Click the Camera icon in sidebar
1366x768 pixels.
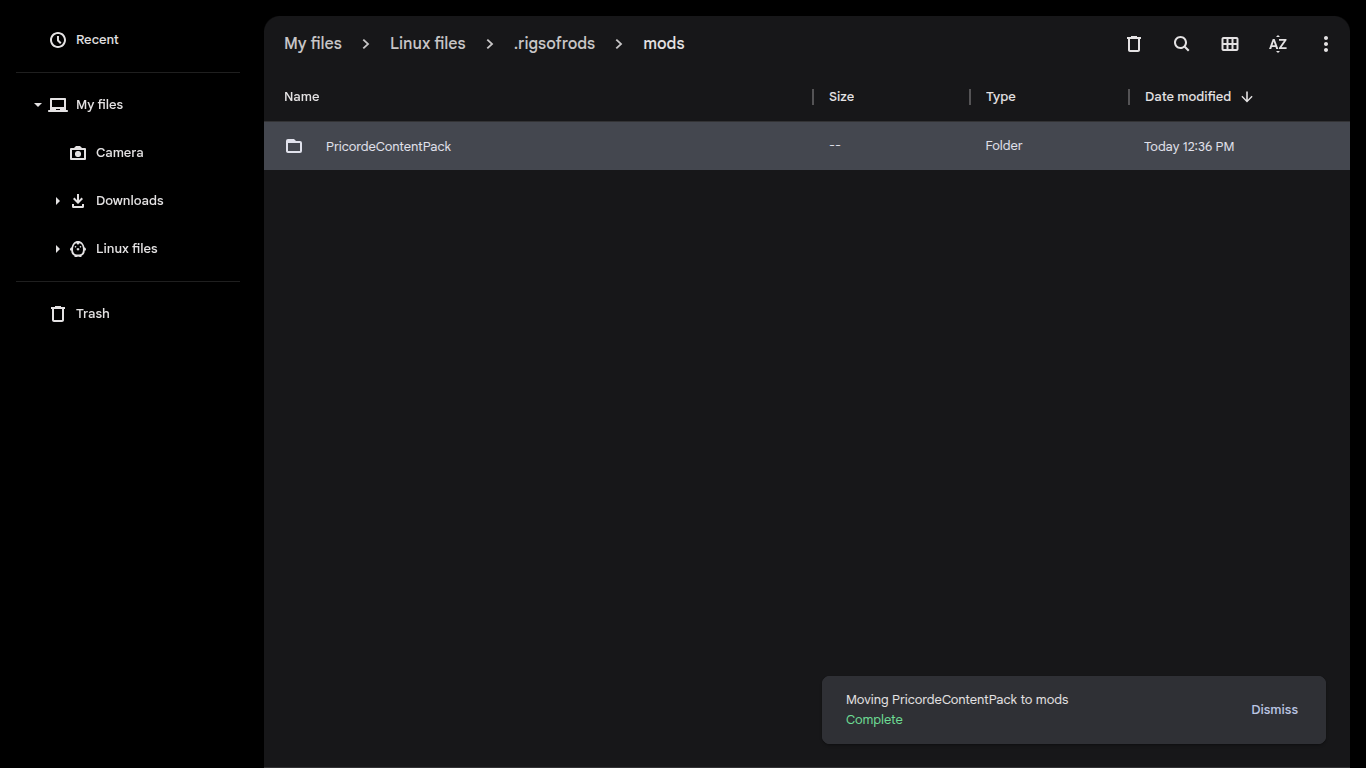(78, 153)
